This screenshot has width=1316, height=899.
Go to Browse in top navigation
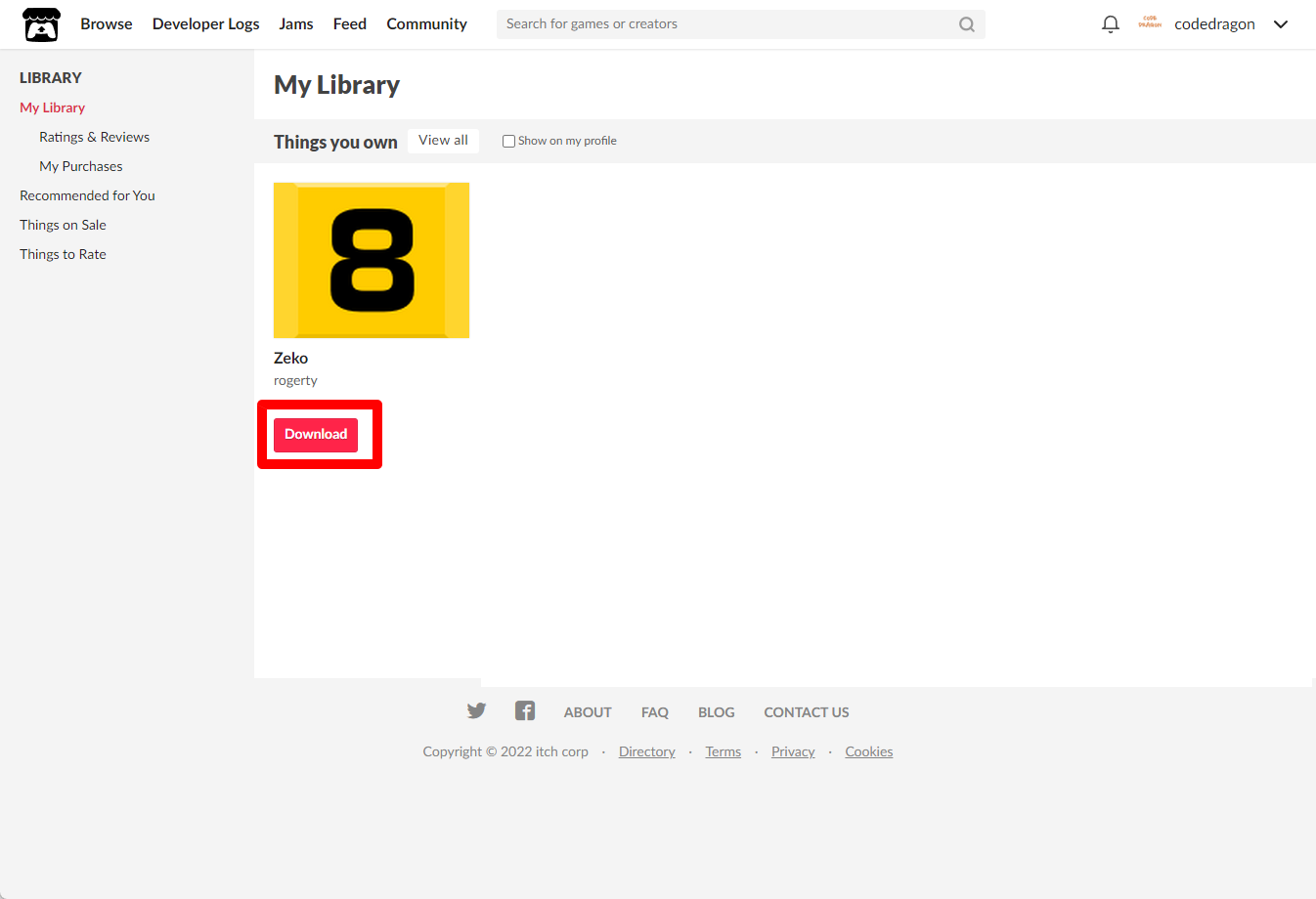107,24
